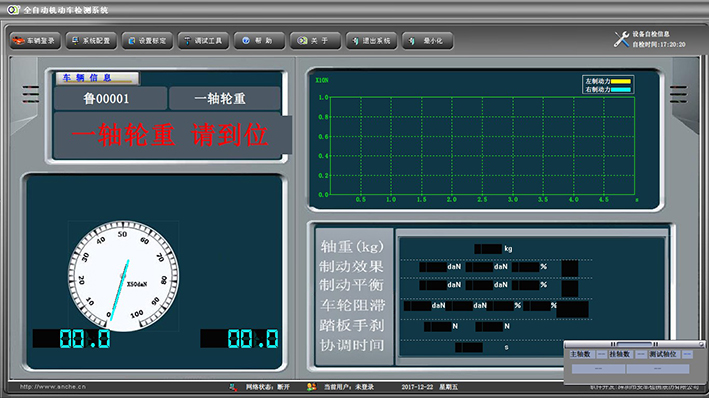
Task: Open 系统配置 system configuration
Action: (91, 41)
